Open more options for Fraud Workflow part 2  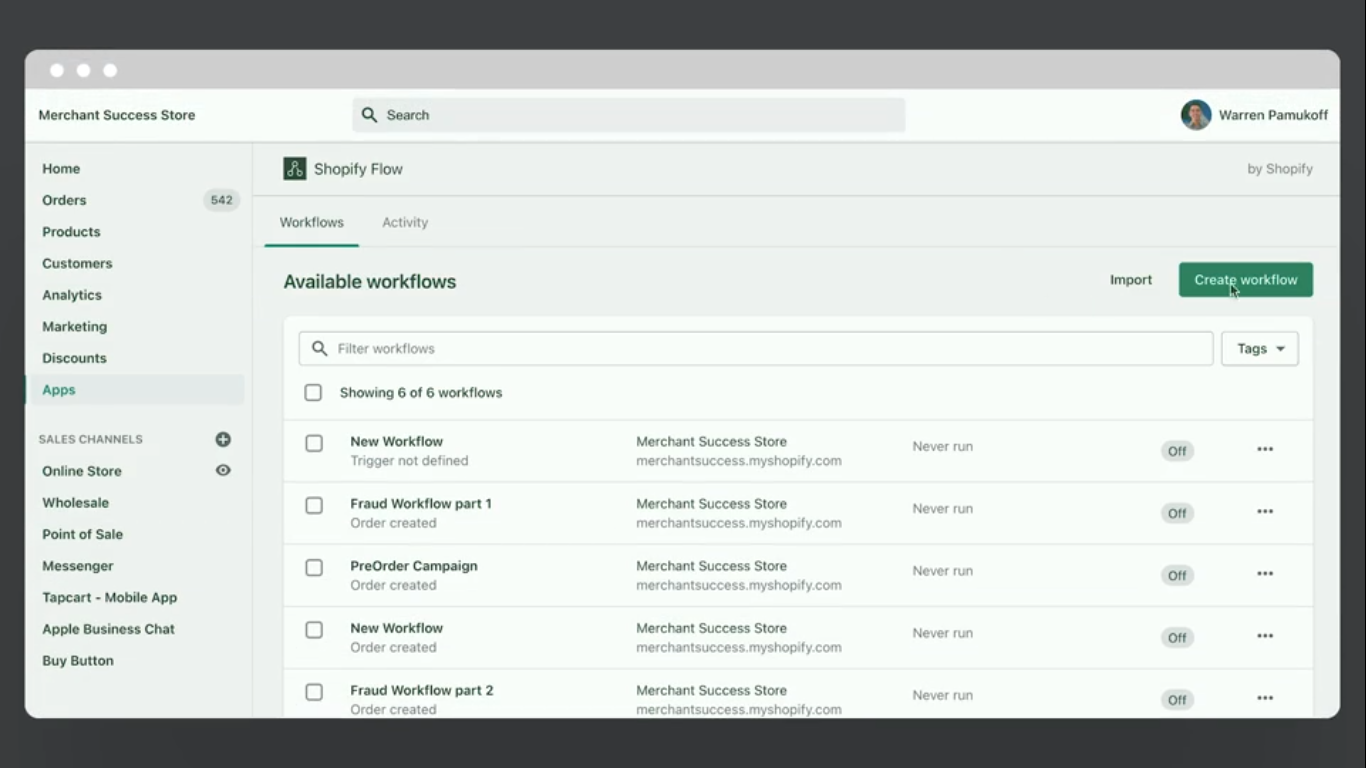pyautogui.click(x=1265, y=697)
